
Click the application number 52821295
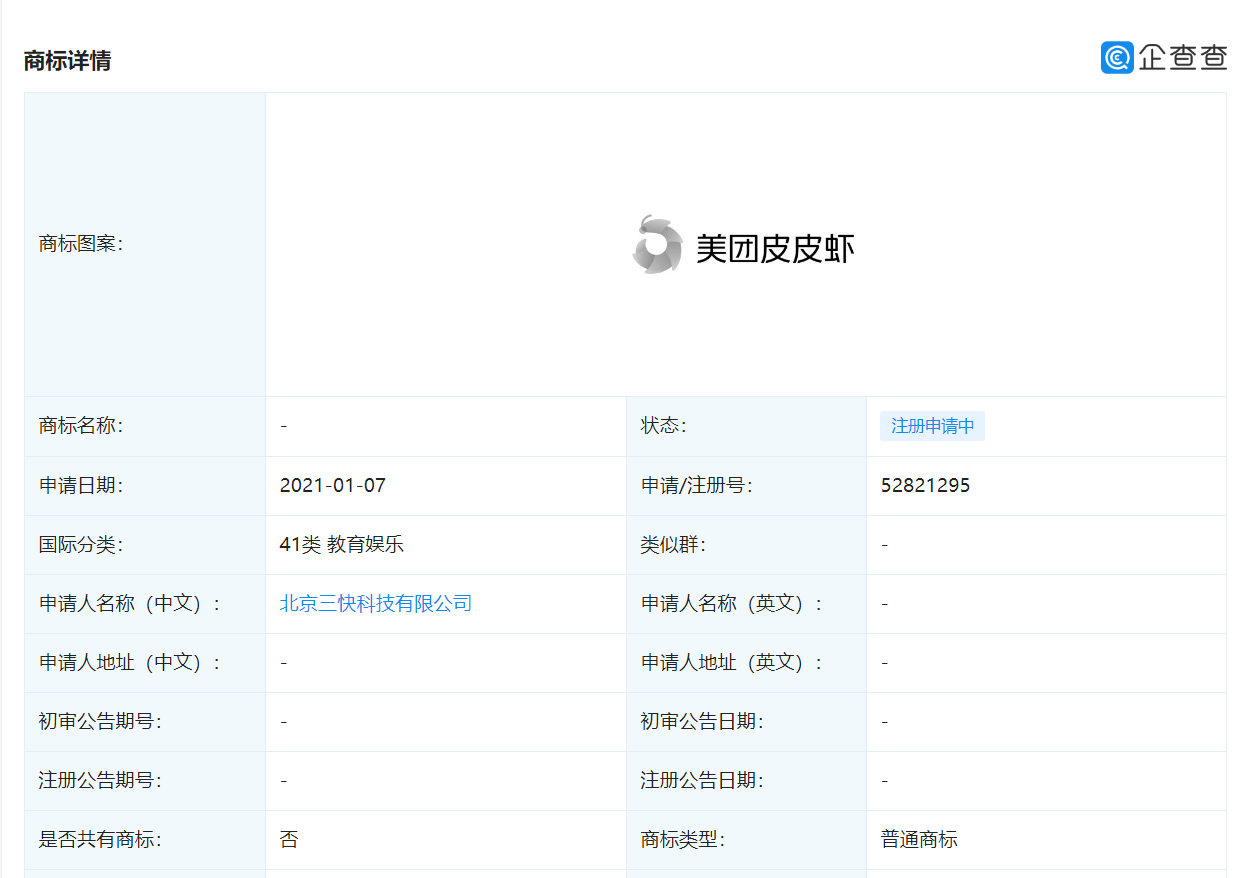click(925, 486)
